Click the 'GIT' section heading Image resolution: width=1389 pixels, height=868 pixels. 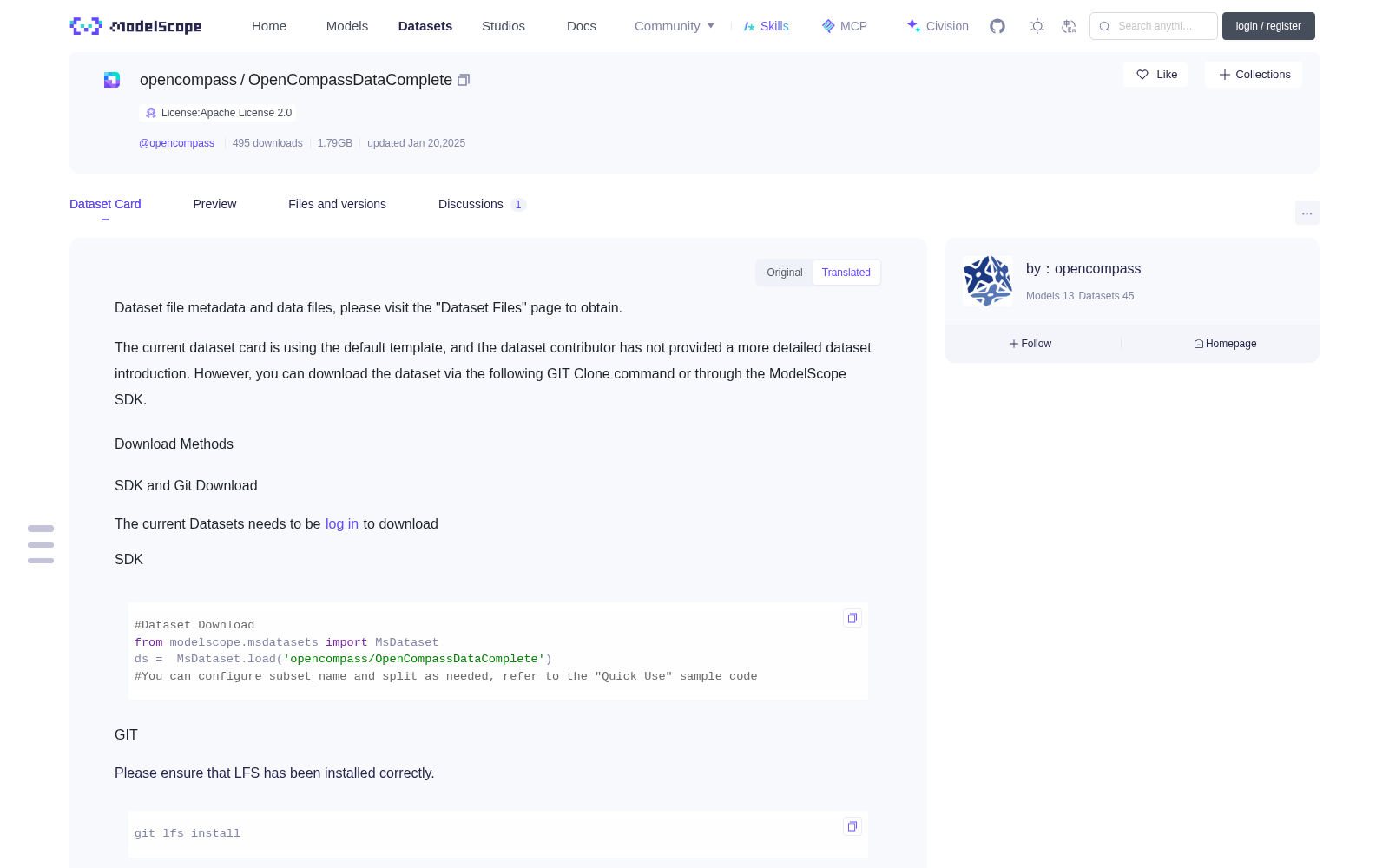126,735
